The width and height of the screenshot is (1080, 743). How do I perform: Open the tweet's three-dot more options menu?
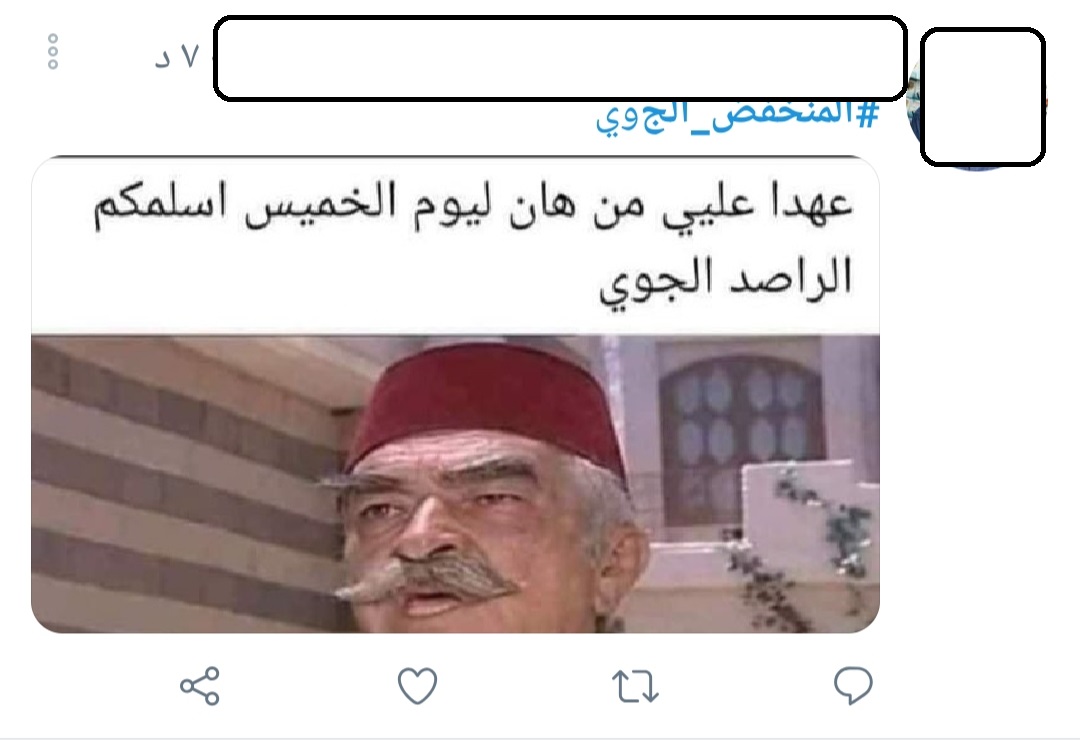click(53, 52)
